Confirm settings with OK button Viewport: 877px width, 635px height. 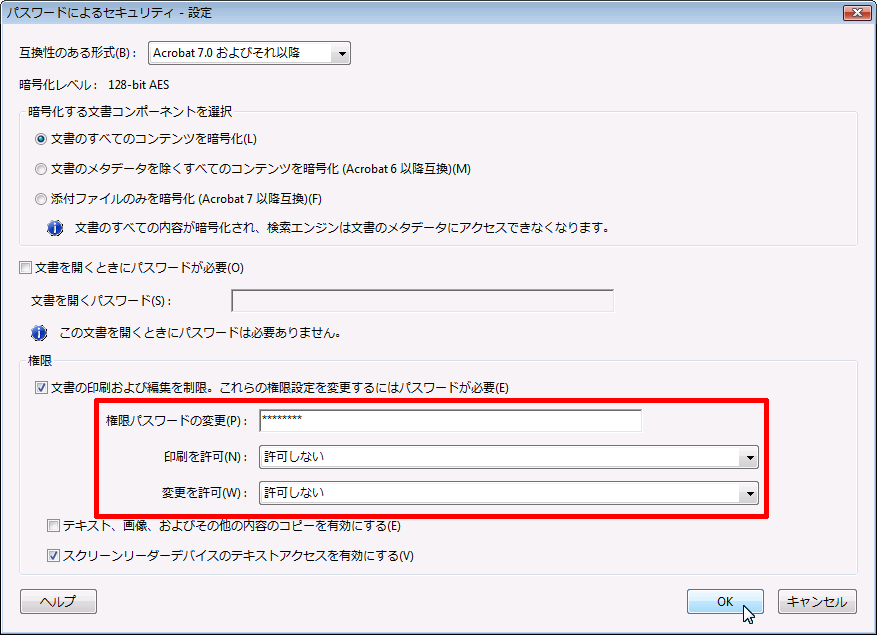pos(725,601)
